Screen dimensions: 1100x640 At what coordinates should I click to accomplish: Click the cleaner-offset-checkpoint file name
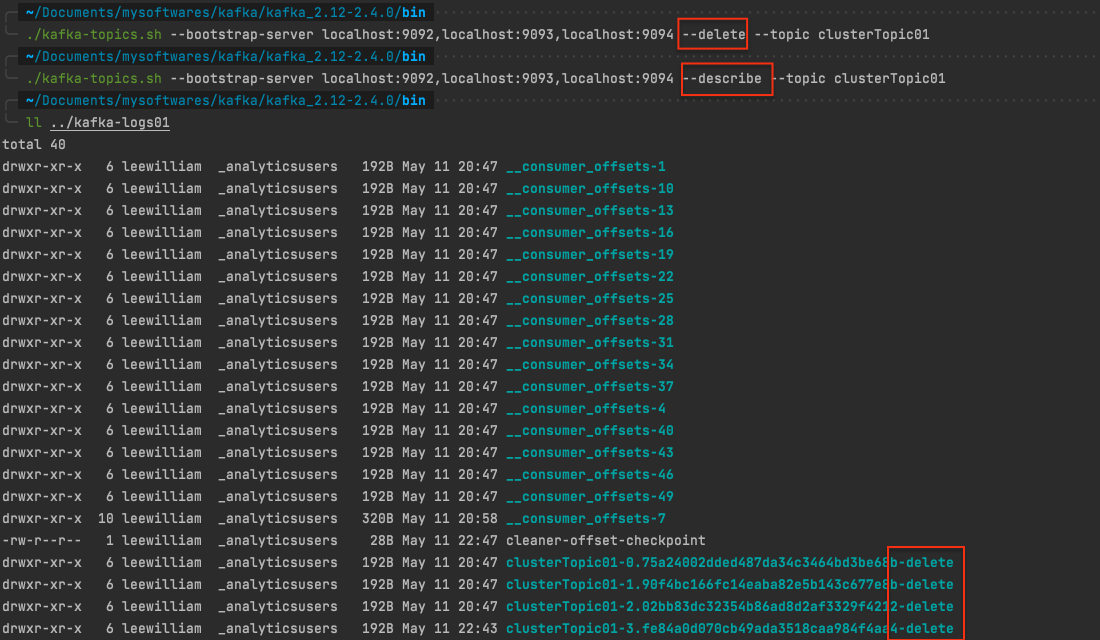605,540
